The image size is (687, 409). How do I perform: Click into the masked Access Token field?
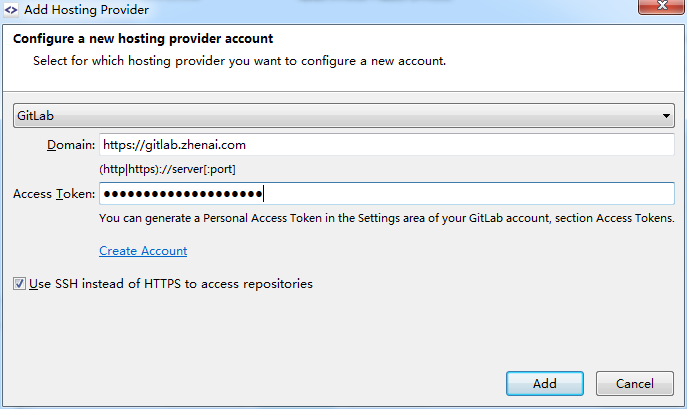coord(387,193)
